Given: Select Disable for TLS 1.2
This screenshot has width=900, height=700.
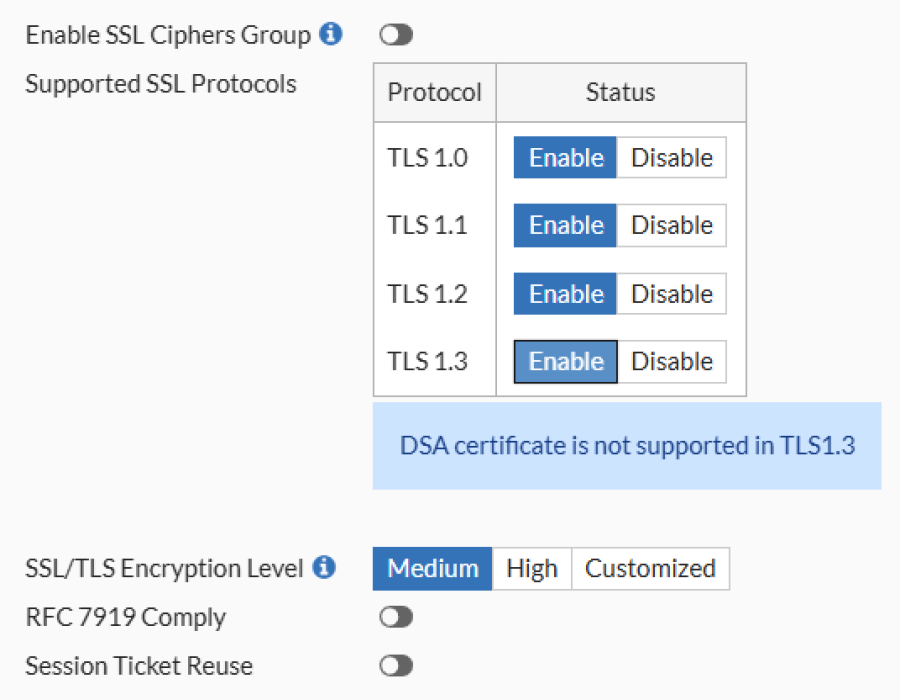Looking at the screenshot, I should coord(672,294).
